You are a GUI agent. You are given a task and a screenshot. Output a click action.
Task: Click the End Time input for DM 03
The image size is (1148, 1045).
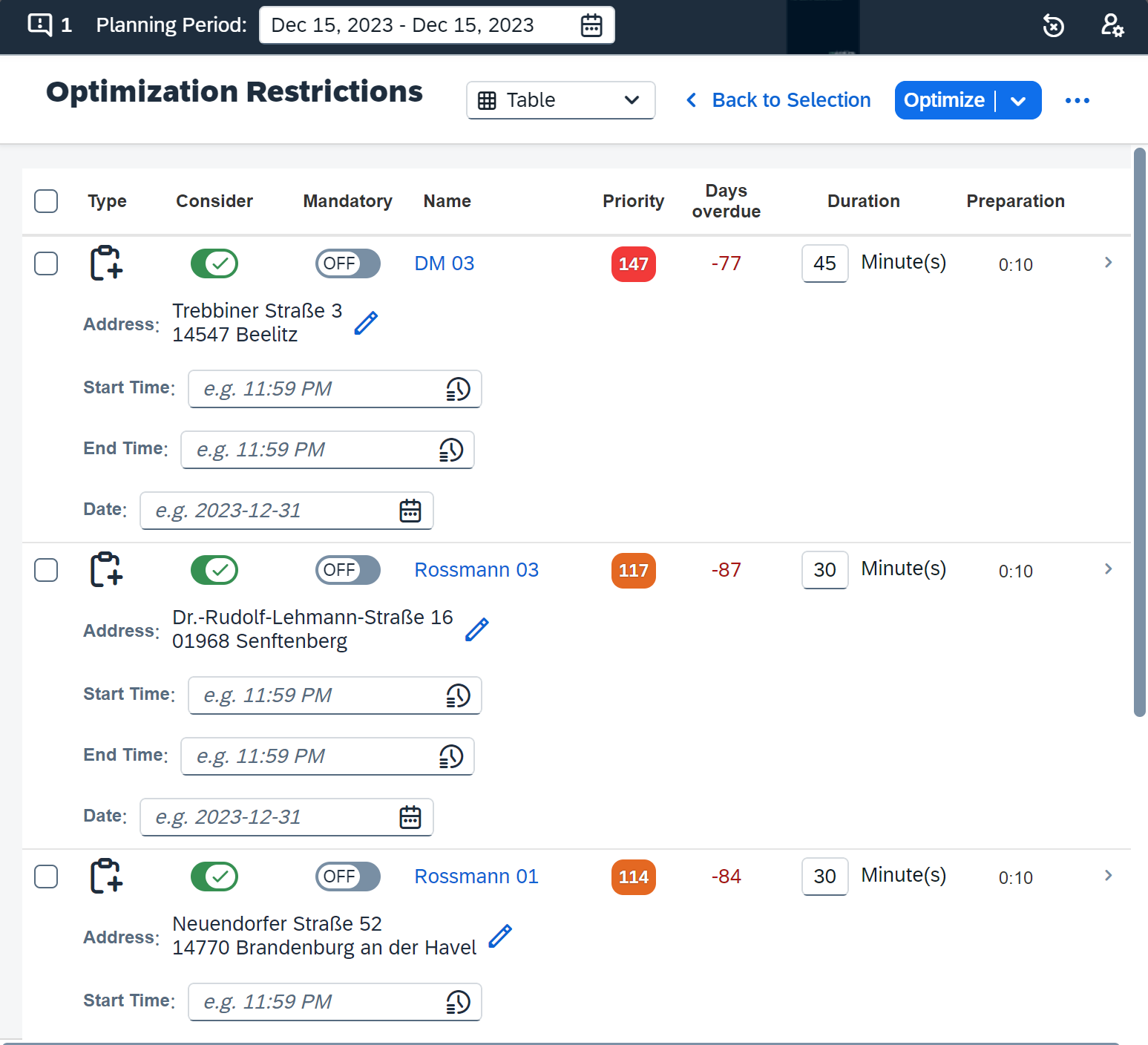tap(327, 450)
